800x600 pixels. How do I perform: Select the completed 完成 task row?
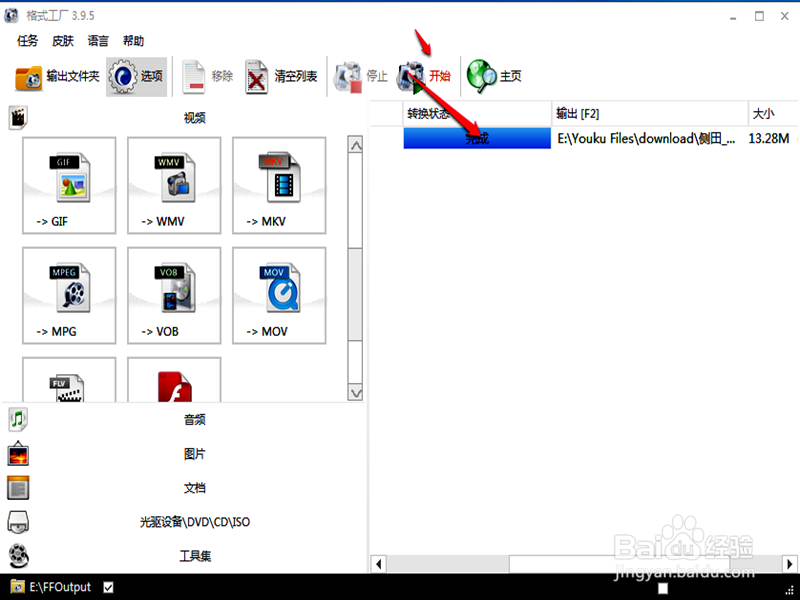pyautogui.click(x=475, y=138)
